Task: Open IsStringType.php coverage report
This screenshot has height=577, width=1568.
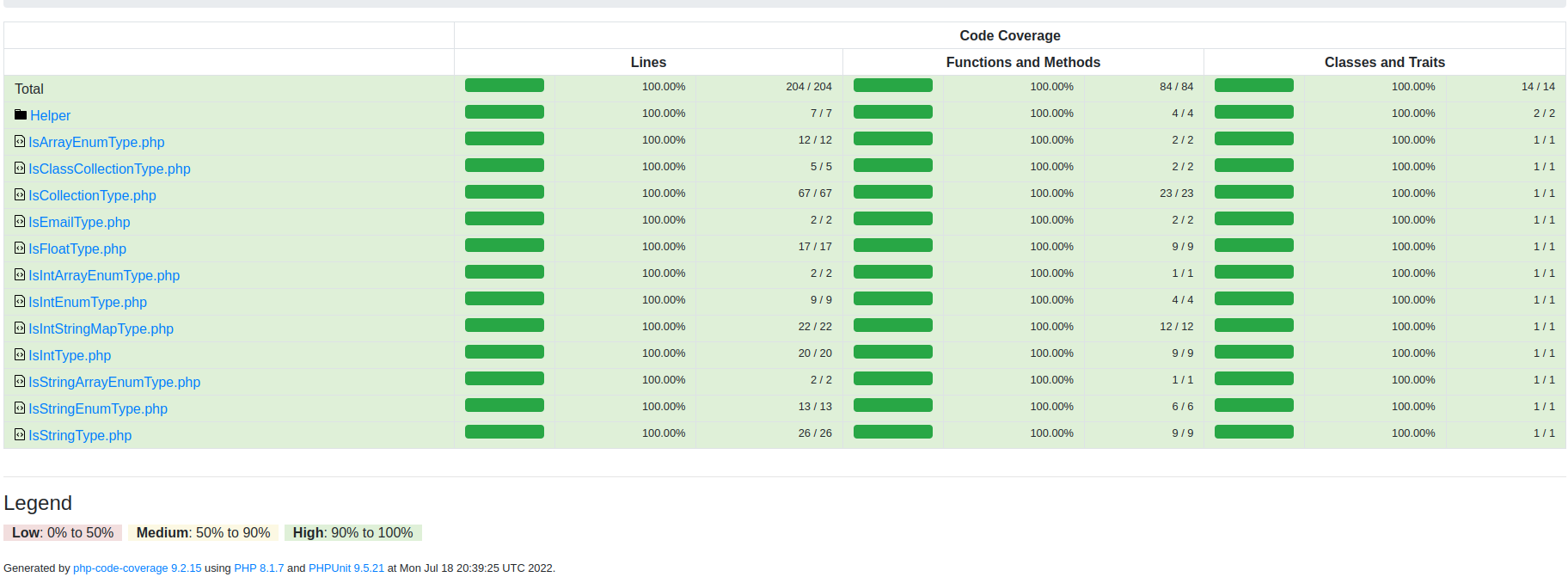Action: 80,435
